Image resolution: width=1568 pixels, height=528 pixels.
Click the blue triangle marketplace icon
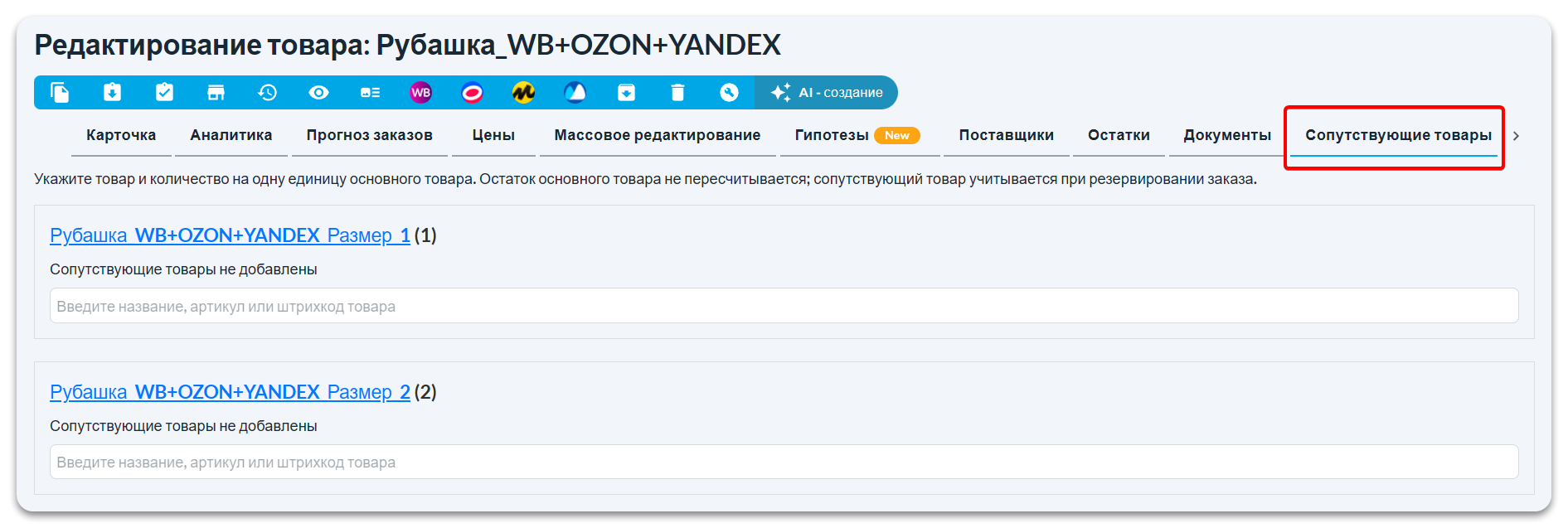(575, 93)
